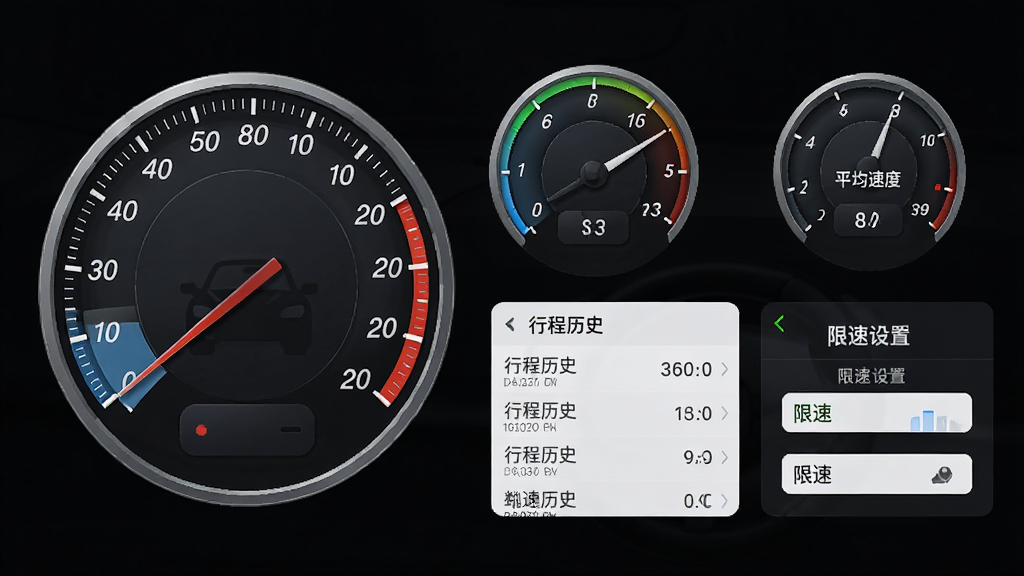Click the location pin icon on the 限速 button

942,475
